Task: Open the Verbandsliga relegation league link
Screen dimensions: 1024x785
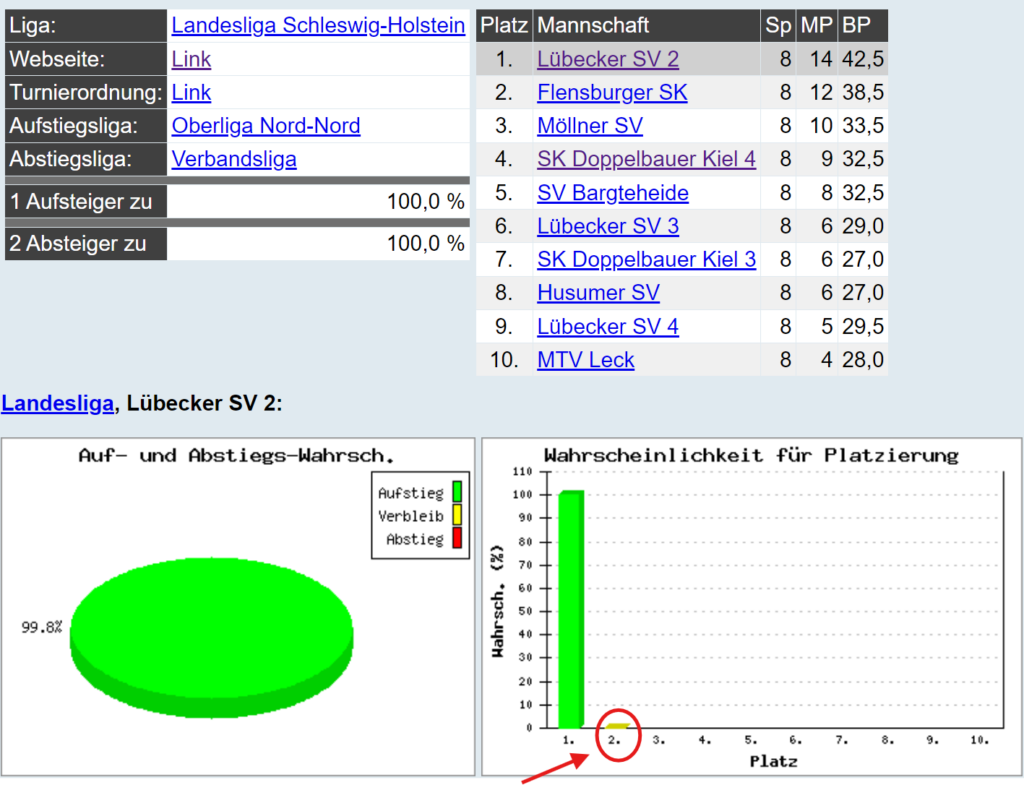Action: tap(234, 159)
